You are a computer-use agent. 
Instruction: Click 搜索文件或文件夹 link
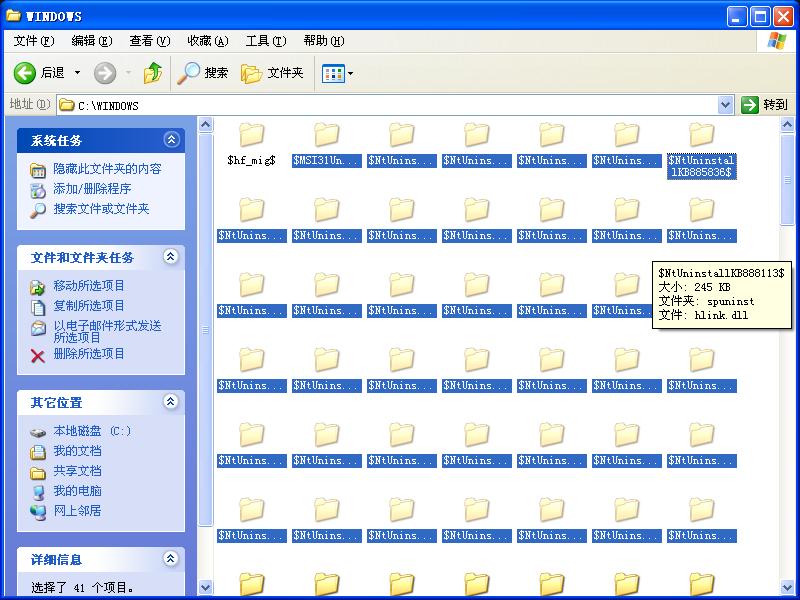[101, 209]
